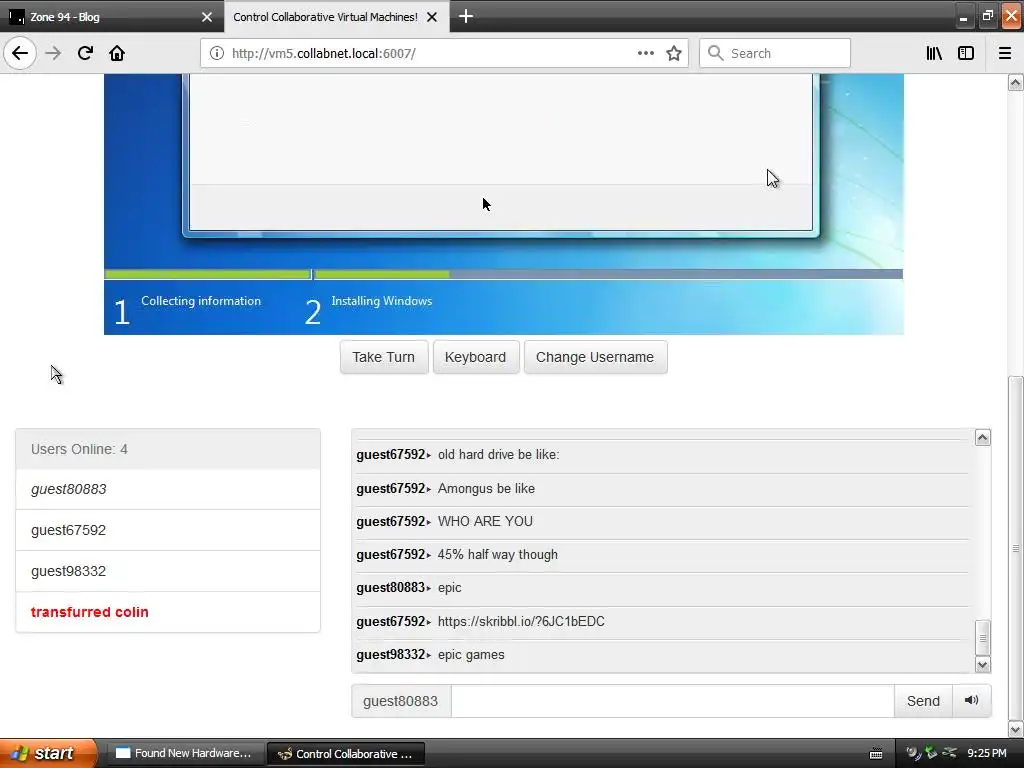Focus the browser Search box
Viewport: 1024px width, 768px height.
coord(775,54)
